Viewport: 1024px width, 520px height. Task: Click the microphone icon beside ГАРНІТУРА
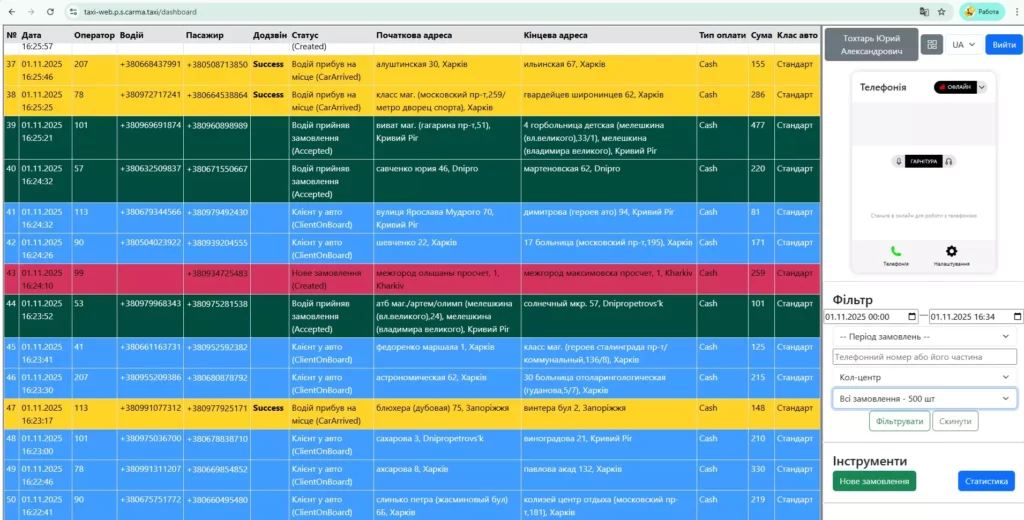click(899, 161)
